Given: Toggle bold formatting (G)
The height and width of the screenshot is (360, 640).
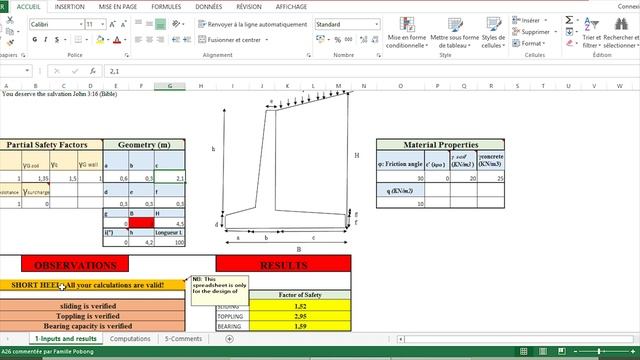Looking at the screenshot, I should click(x=35, y=40).
